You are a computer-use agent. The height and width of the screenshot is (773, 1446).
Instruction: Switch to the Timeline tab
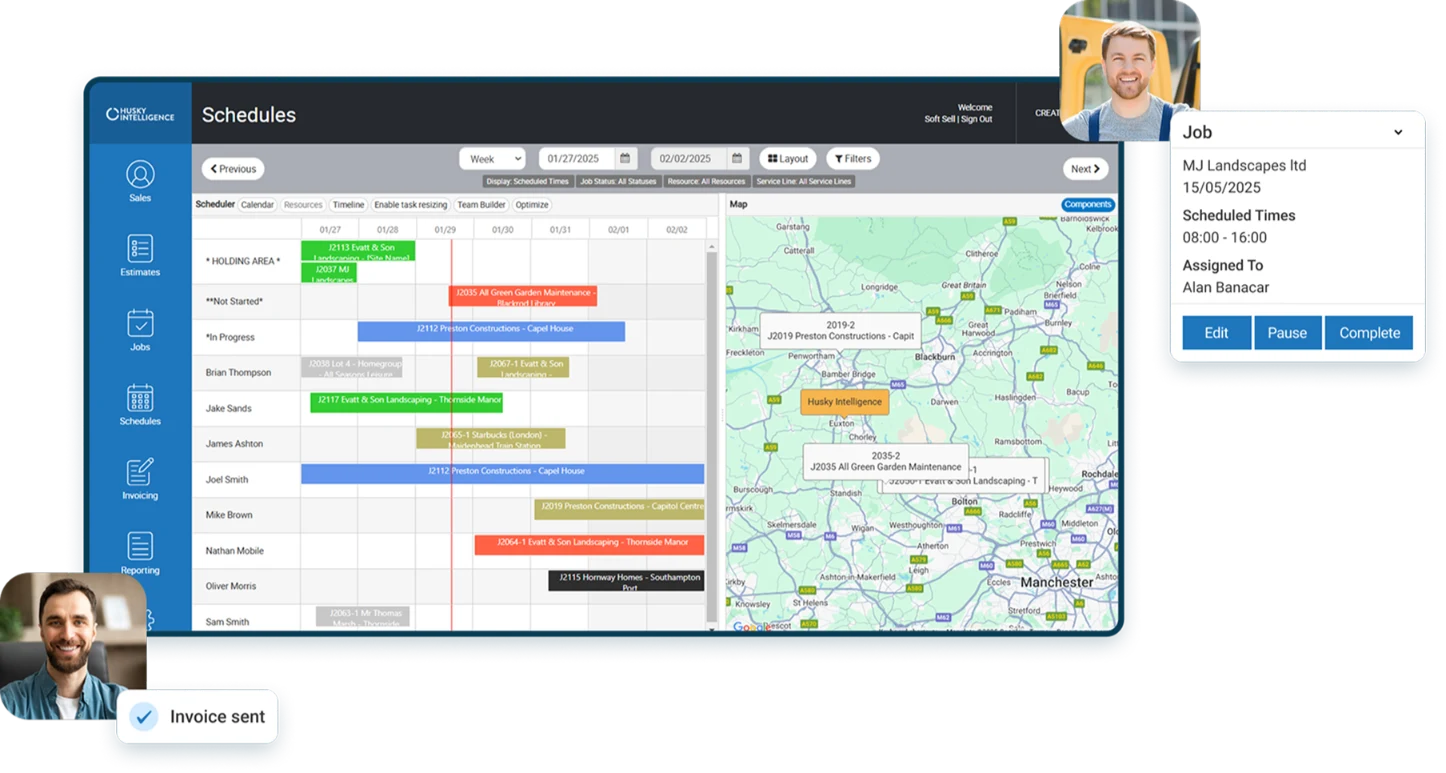348,204
